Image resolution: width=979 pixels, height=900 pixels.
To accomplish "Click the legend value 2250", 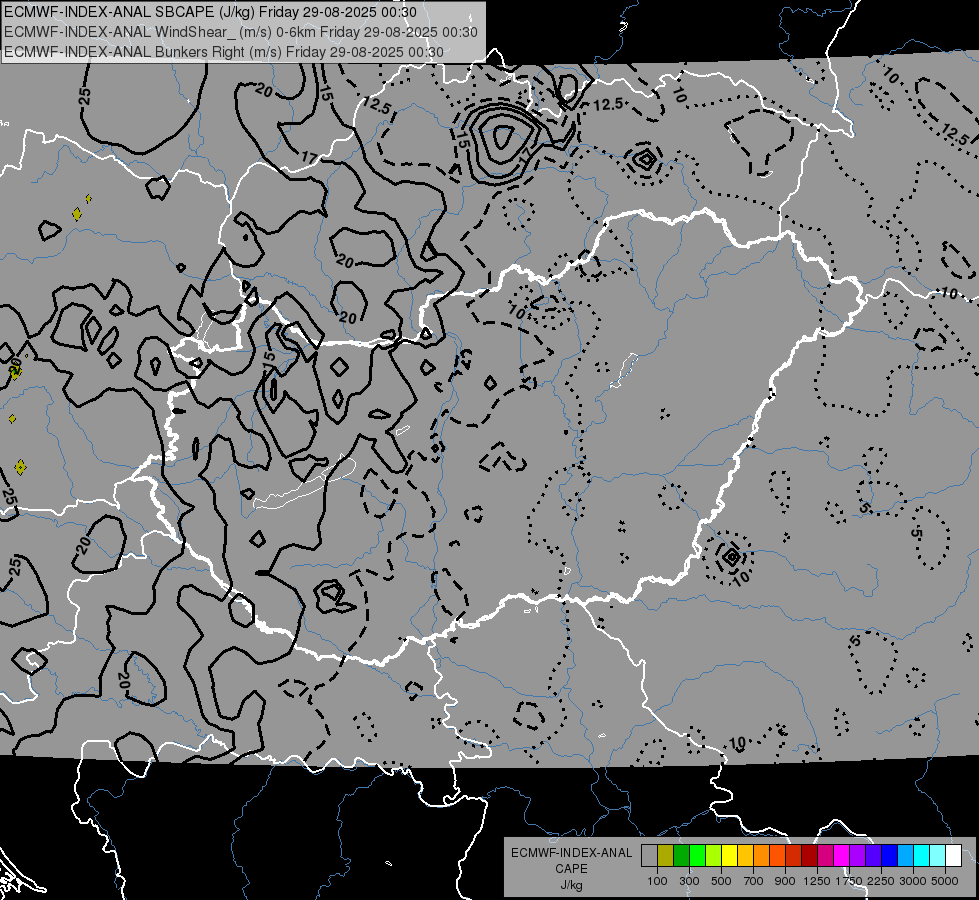I will (881, 881).
